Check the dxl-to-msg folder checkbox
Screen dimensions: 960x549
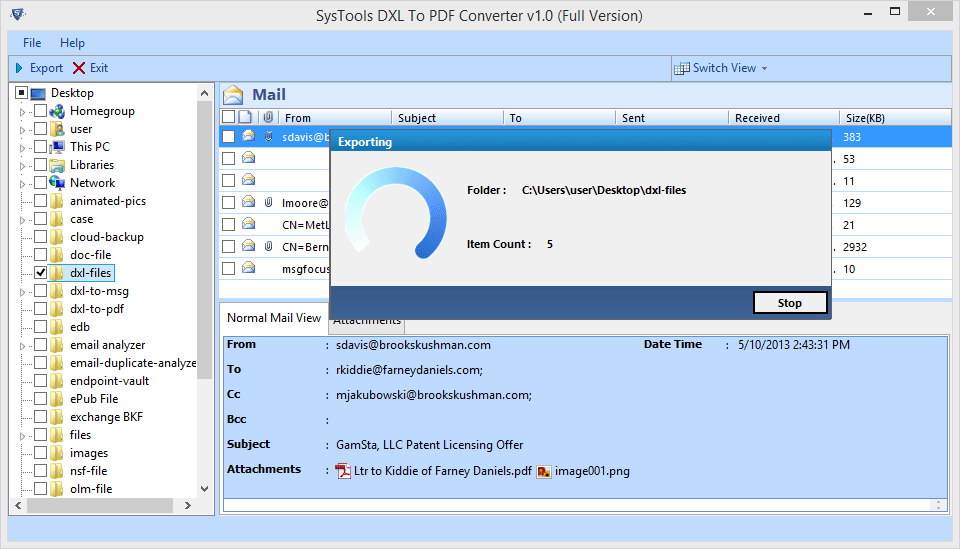pyautogui.click(x=40, y=291)
